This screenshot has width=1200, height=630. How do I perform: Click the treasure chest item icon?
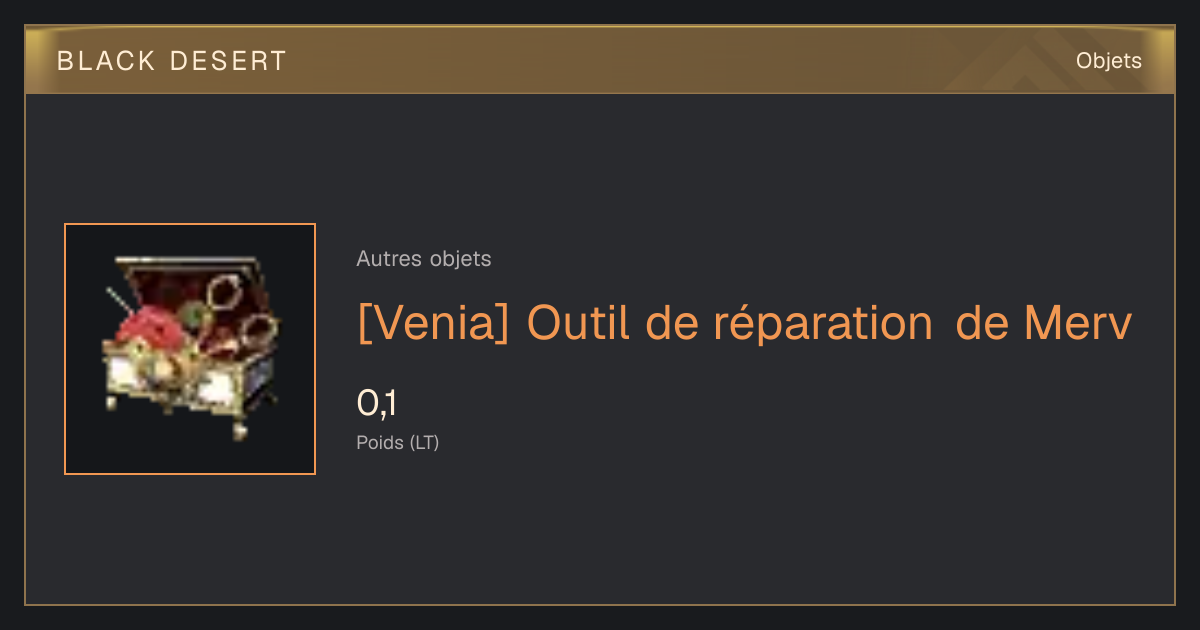tap(192, 348)
